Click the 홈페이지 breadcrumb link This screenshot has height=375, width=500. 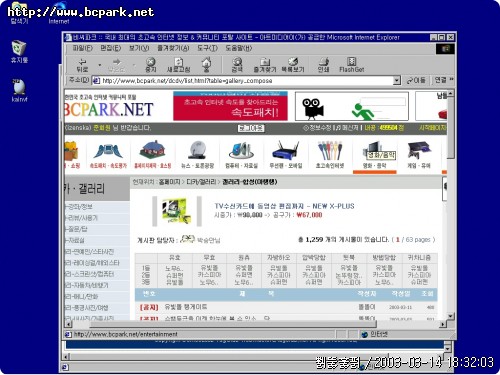tap(169, 182)
